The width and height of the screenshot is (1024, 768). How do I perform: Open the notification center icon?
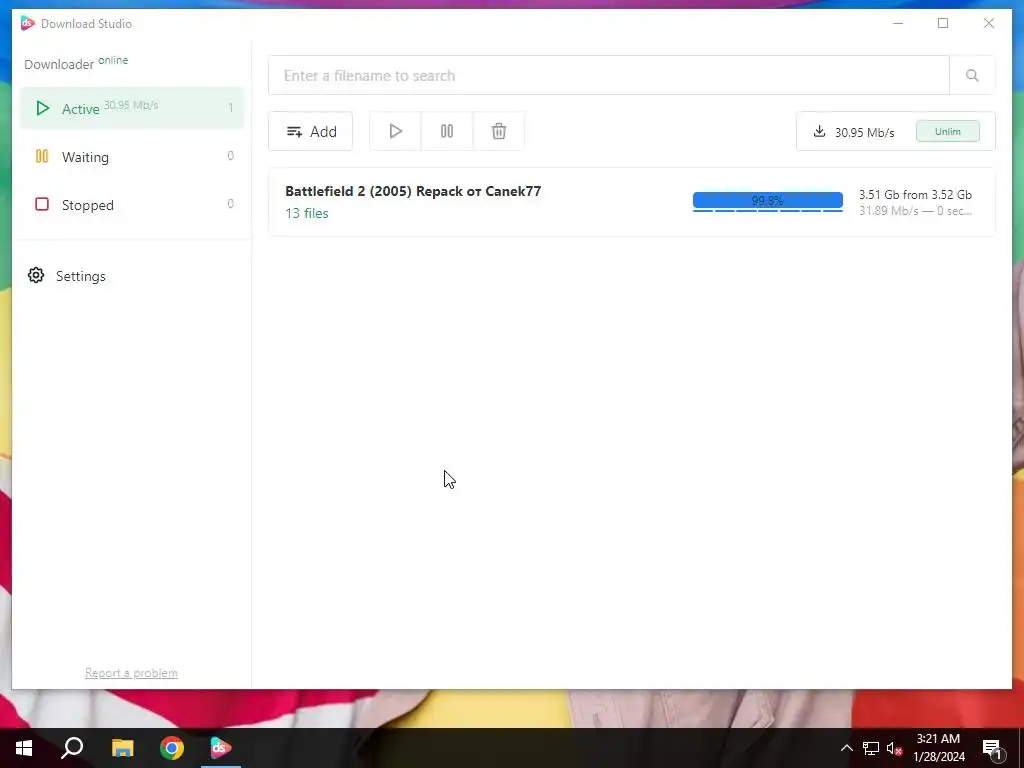992,748
